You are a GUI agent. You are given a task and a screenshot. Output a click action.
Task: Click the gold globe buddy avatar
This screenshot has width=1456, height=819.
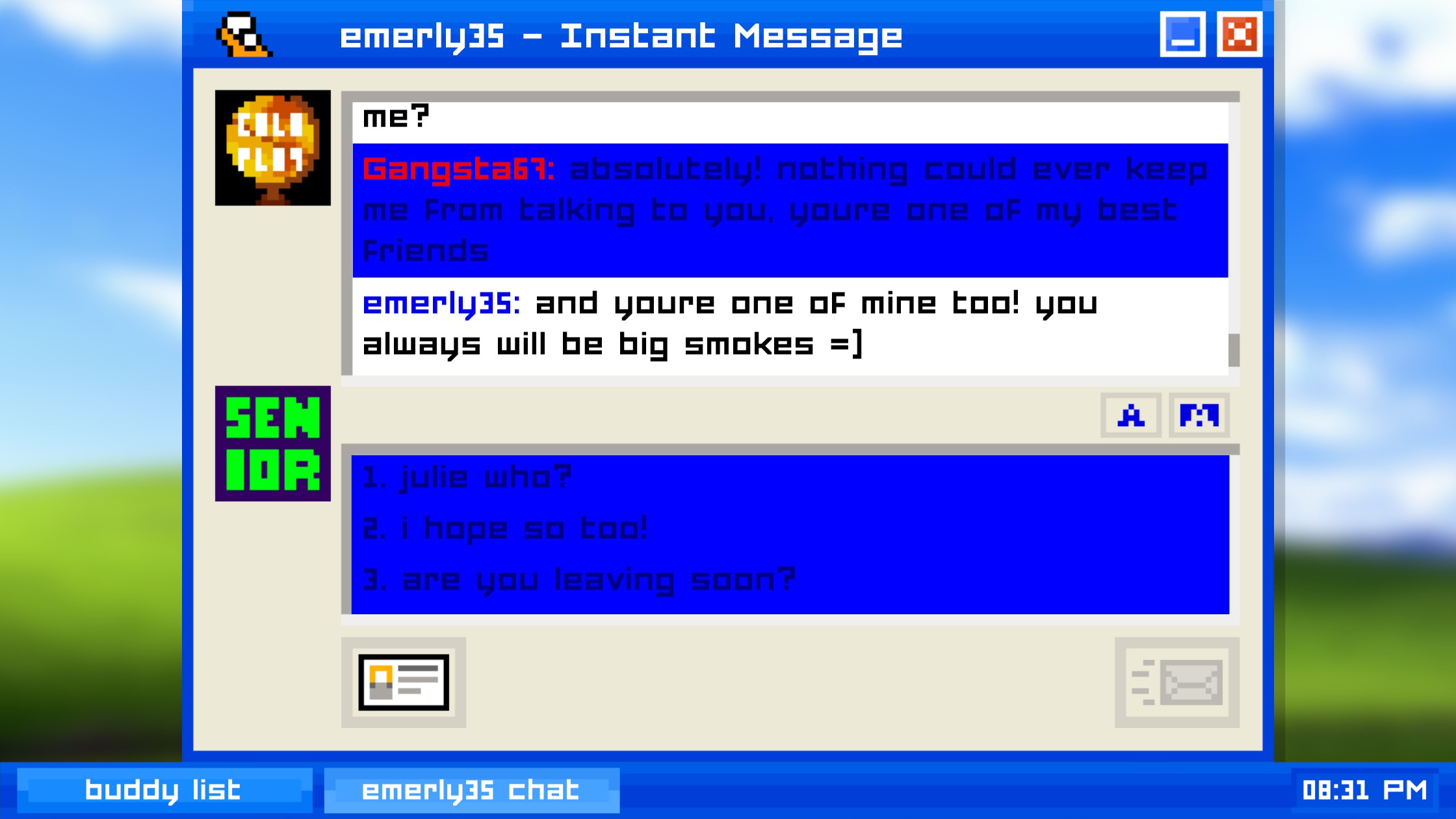(273, 148)
